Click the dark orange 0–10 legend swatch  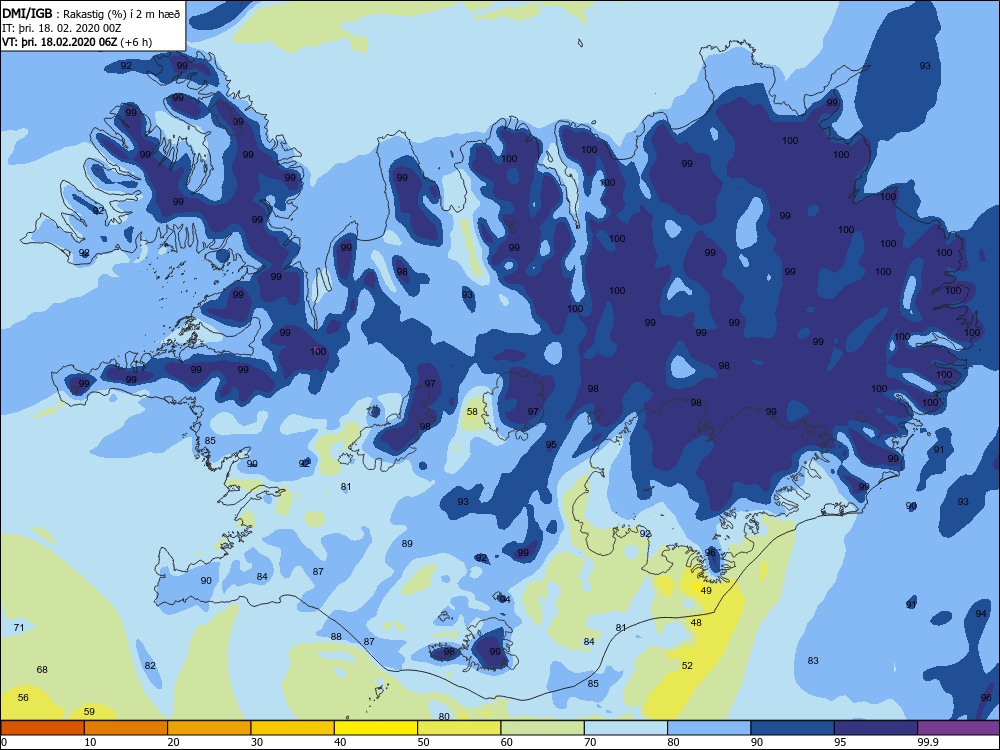(42, 728)
